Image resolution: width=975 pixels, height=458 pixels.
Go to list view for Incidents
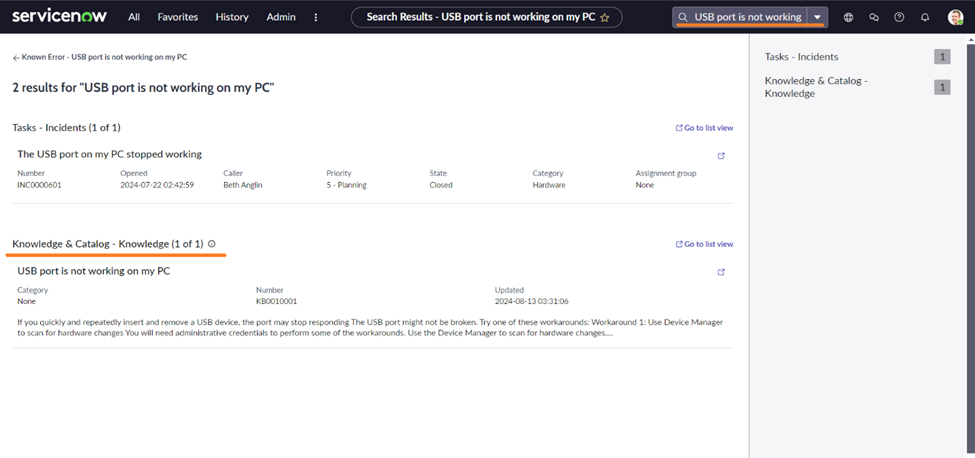[x=705, y=128]
